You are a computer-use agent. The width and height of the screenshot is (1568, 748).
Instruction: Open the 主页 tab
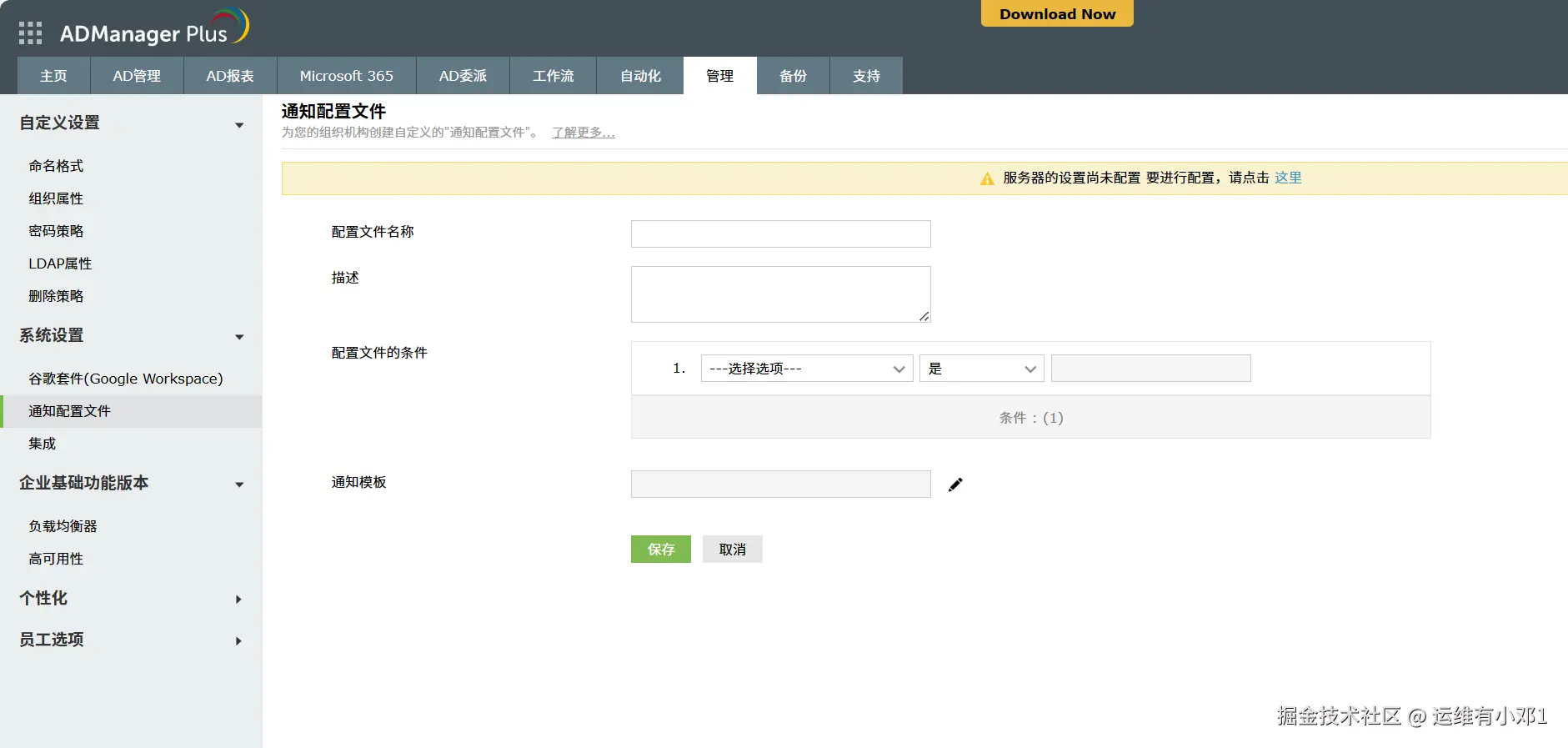click(53, 76)
